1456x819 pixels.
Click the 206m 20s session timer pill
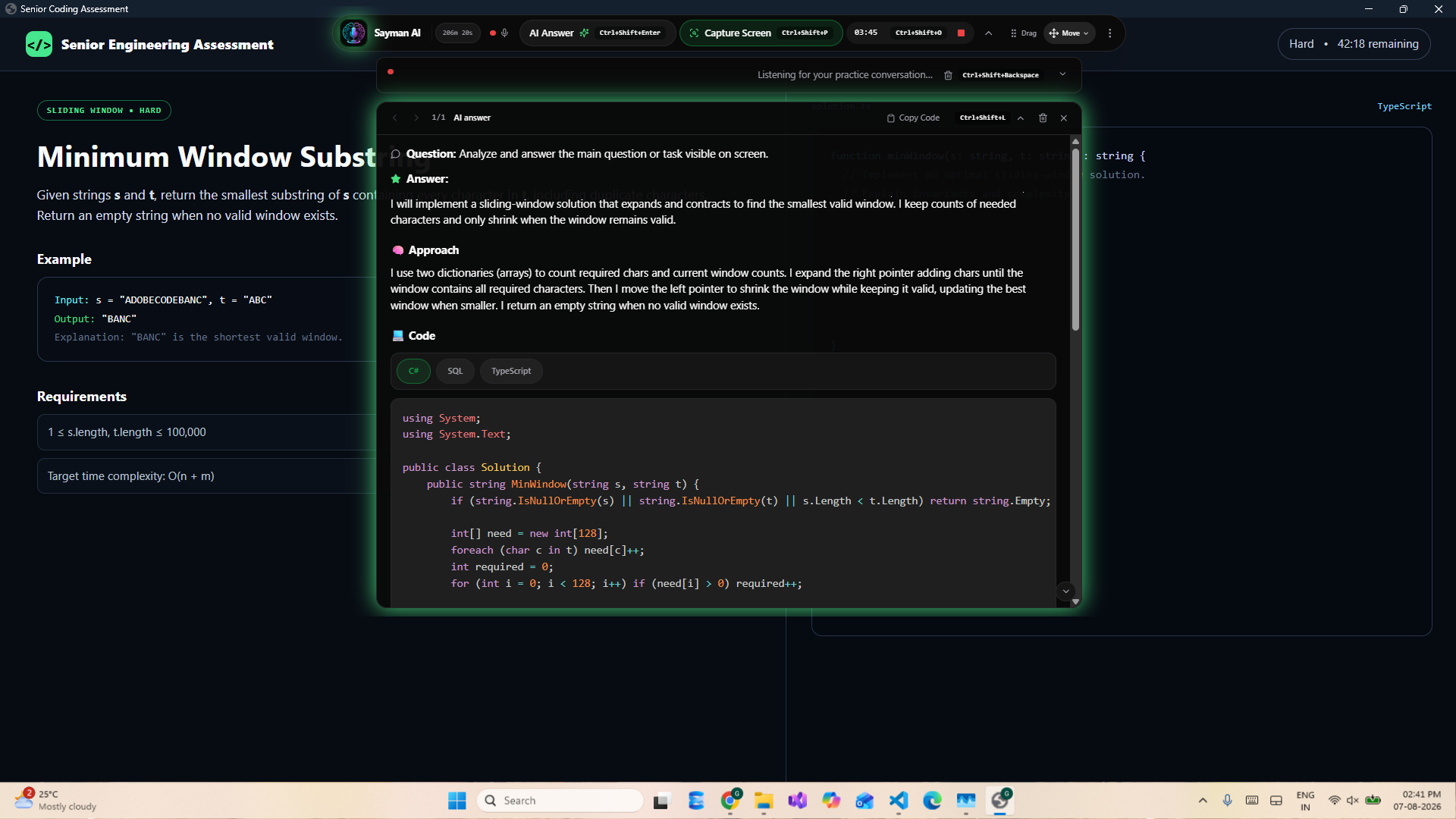(x=457, y=33)
